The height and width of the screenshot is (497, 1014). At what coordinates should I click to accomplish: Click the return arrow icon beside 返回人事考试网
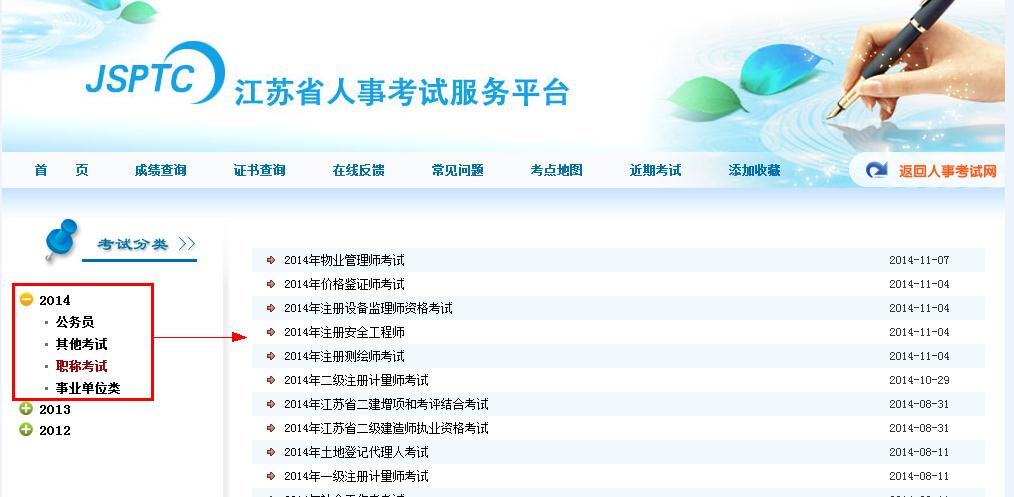click(877, 171)
